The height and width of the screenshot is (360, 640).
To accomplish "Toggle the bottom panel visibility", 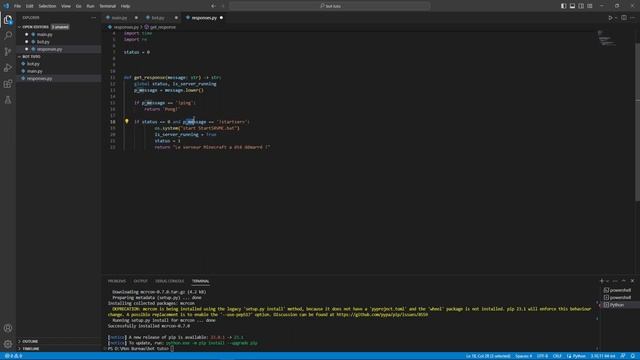I will point(572,6).
